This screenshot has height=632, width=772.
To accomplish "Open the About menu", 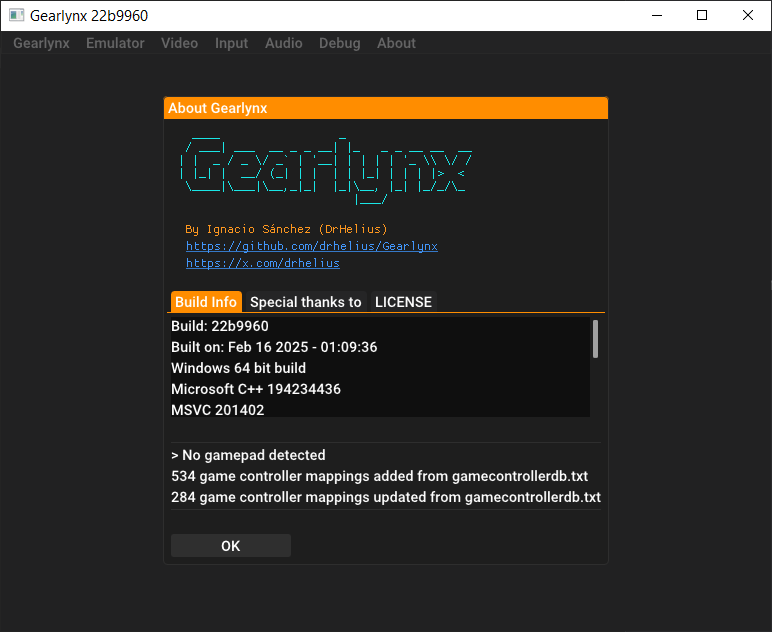I will pos(396,43).
